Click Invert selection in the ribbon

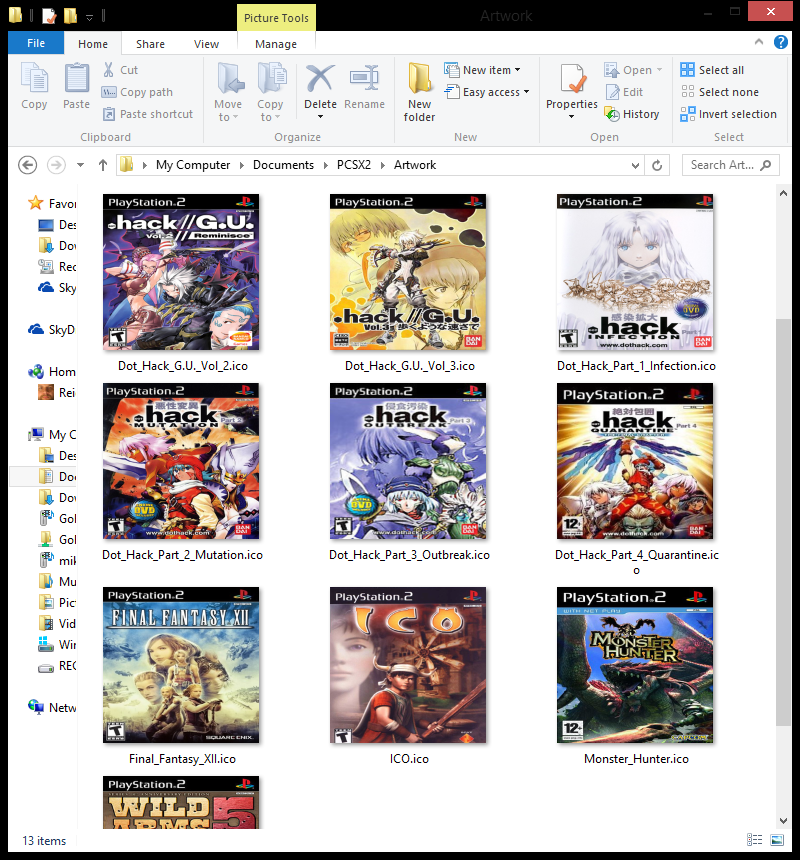coord(728,114)
